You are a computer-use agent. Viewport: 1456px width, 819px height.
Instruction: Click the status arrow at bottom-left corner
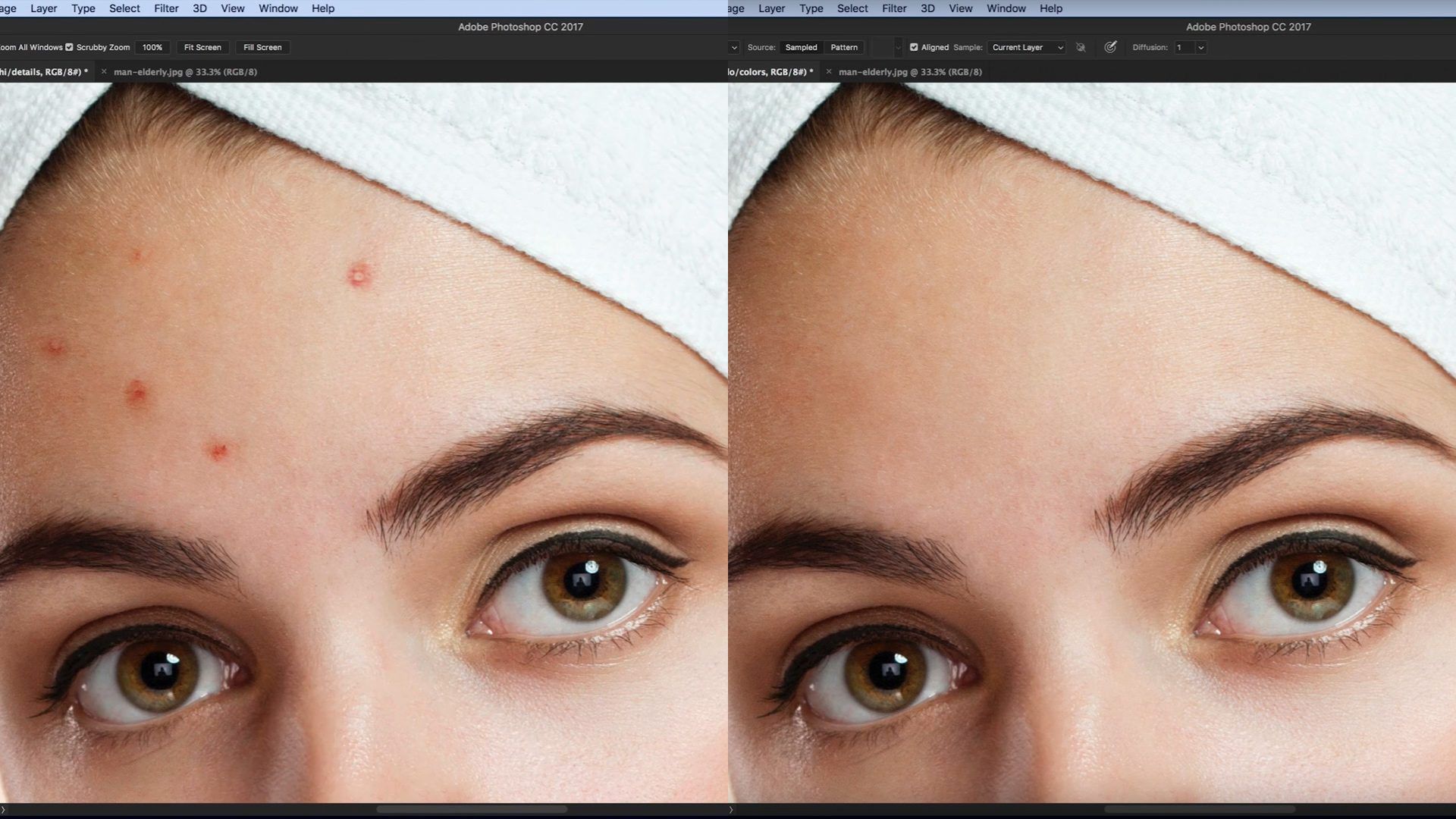(x=4, y=810)
